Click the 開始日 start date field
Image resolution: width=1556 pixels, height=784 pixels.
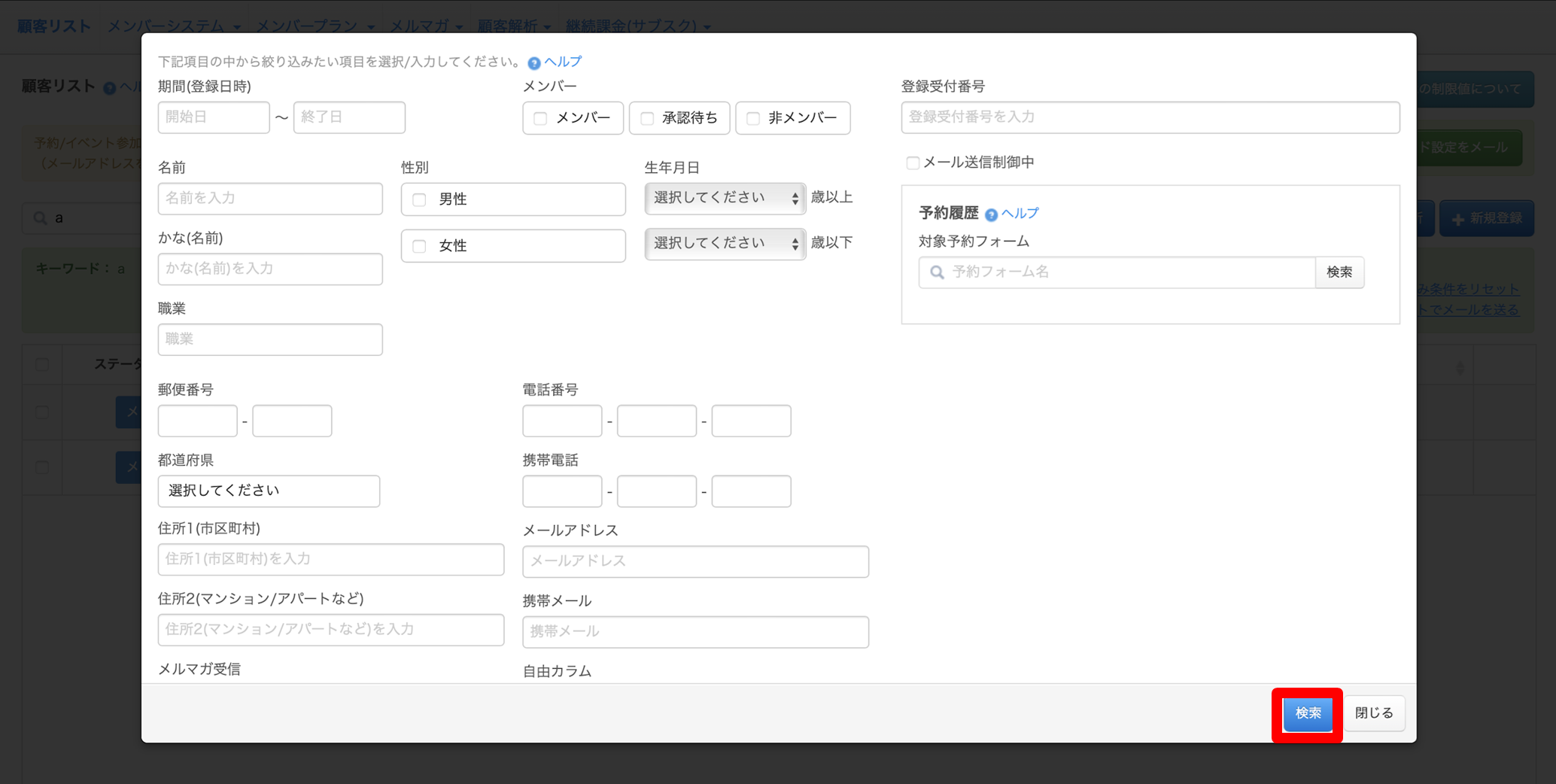pos(214,117)
